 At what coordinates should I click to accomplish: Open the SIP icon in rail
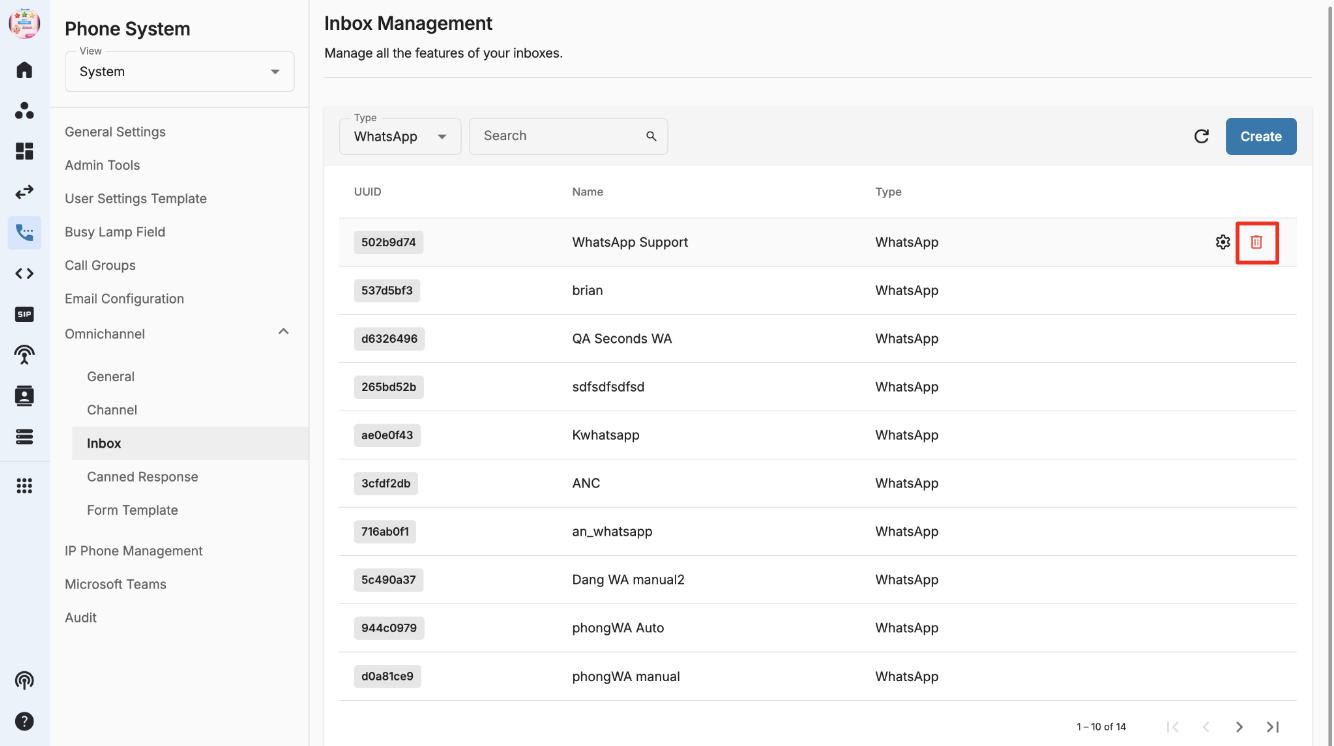point(24,314)
